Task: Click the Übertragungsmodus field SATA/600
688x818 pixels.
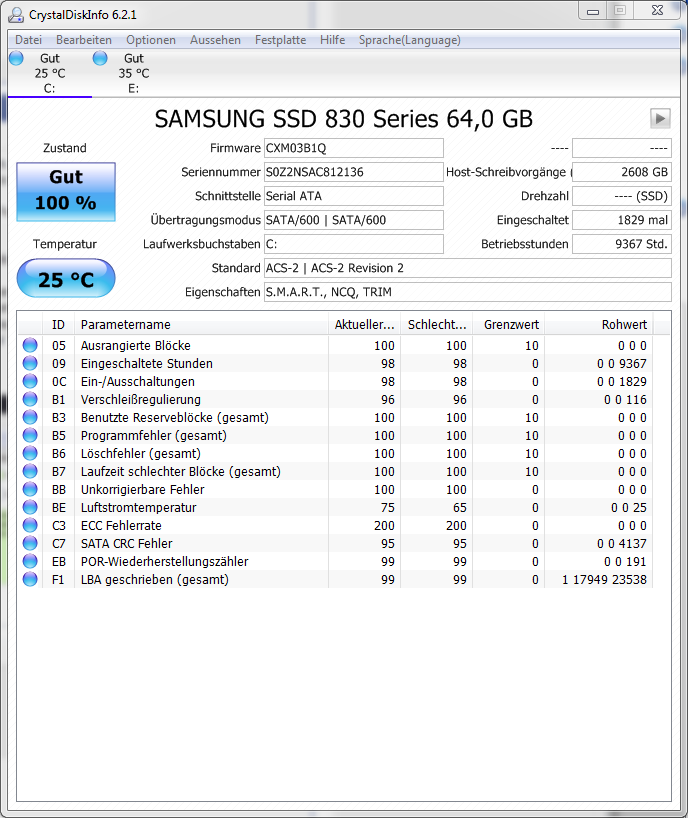Action: pyautogui.click(x=354, y=220)
